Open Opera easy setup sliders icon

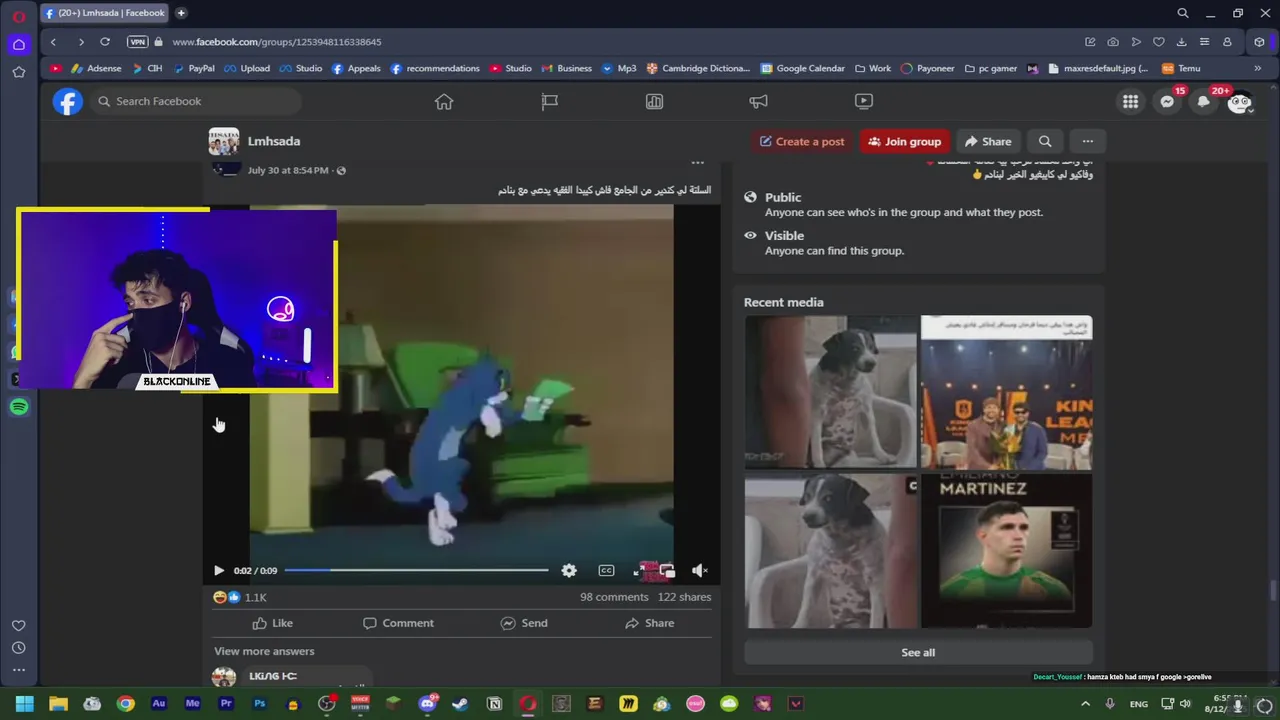(1205, 42)
